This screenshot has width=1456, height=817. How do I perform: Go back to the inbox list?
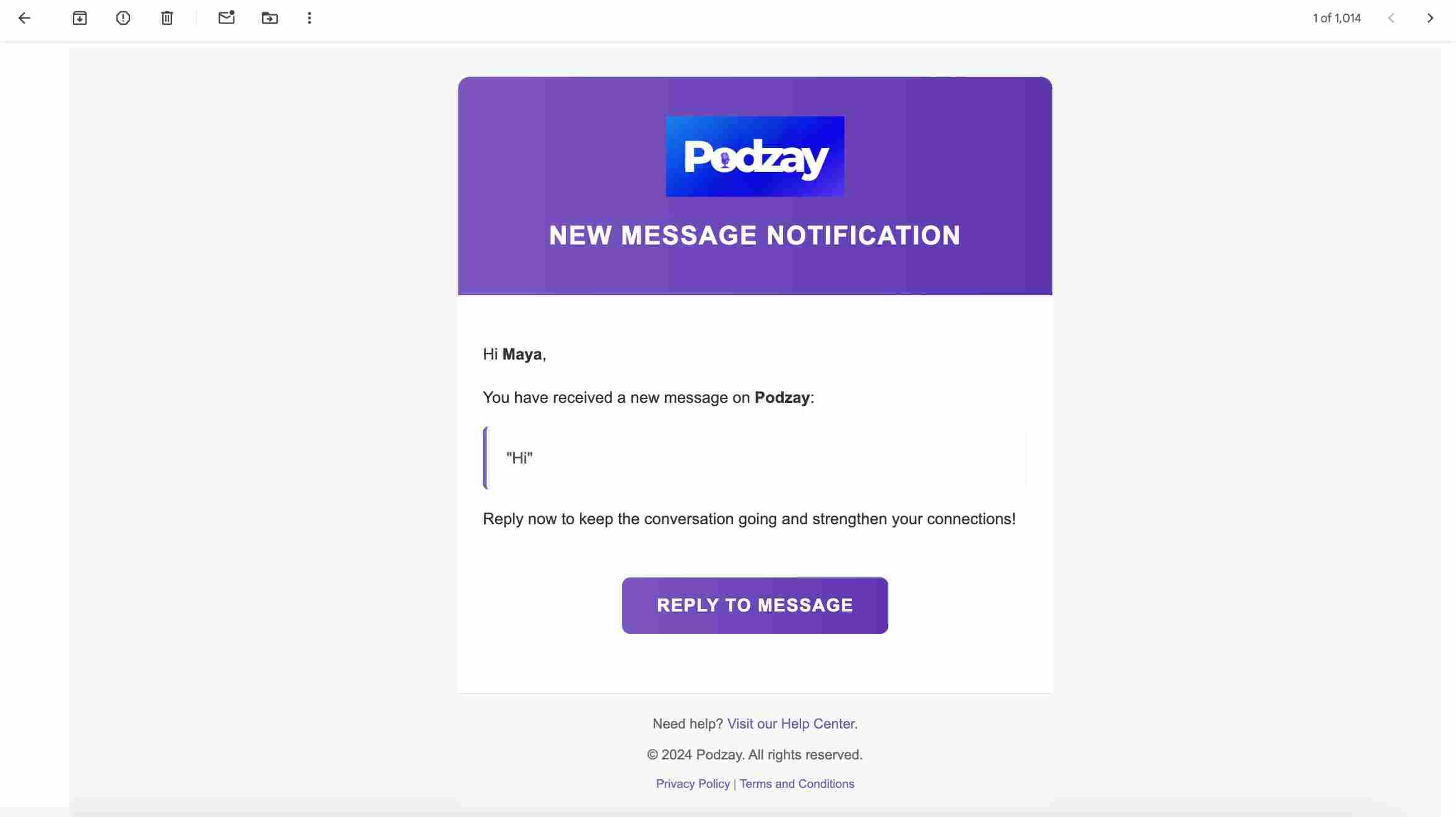(24, 19)
